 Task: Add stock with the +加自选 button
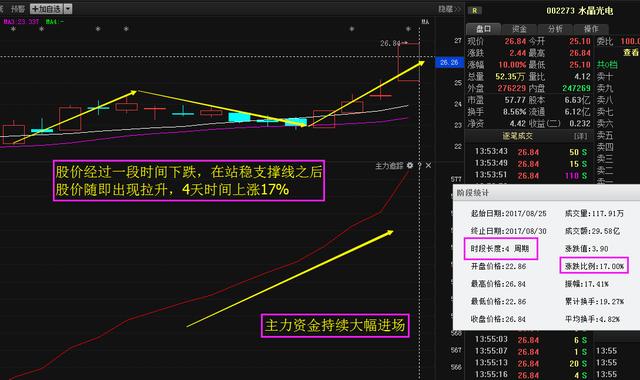[x=47, y=9]
